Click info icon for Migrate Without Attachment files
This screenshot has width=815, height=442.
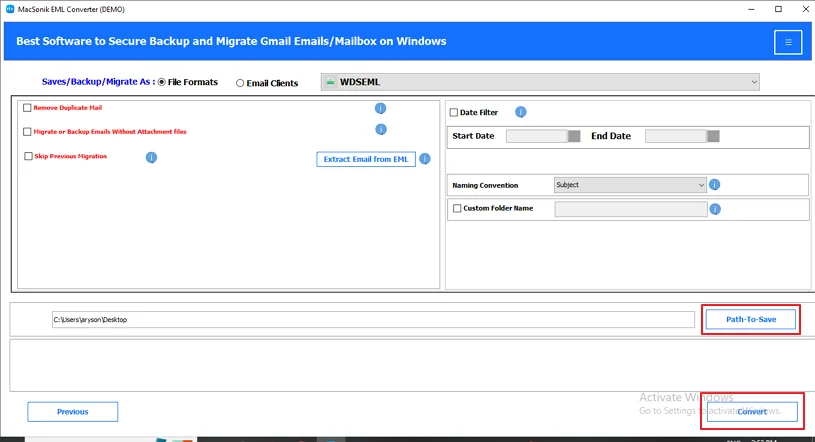tap(381, 129)
